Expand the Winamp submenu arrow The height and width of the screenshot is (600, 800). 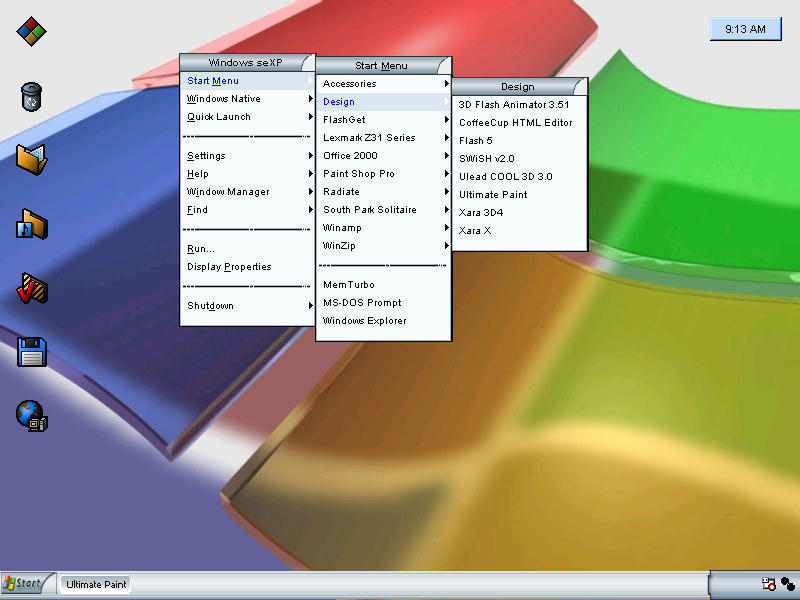tap(446, 228)
